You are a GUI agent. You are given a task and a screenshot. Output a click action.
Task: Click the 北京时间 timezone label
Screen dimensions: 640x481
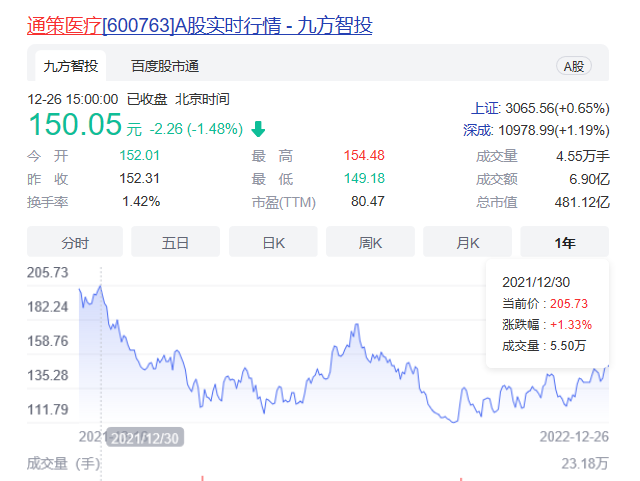pyautogui.click(x=202, y=99)
